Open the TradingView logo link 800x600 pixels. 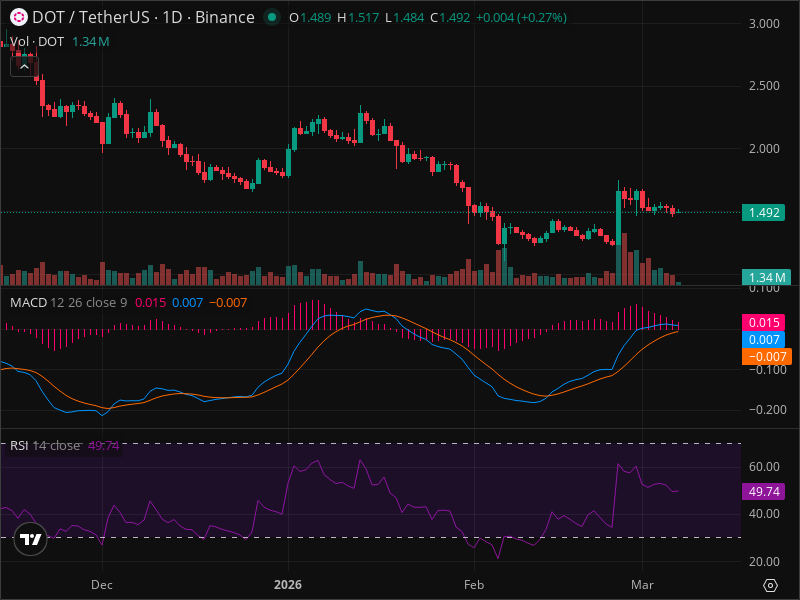[31, 539]
